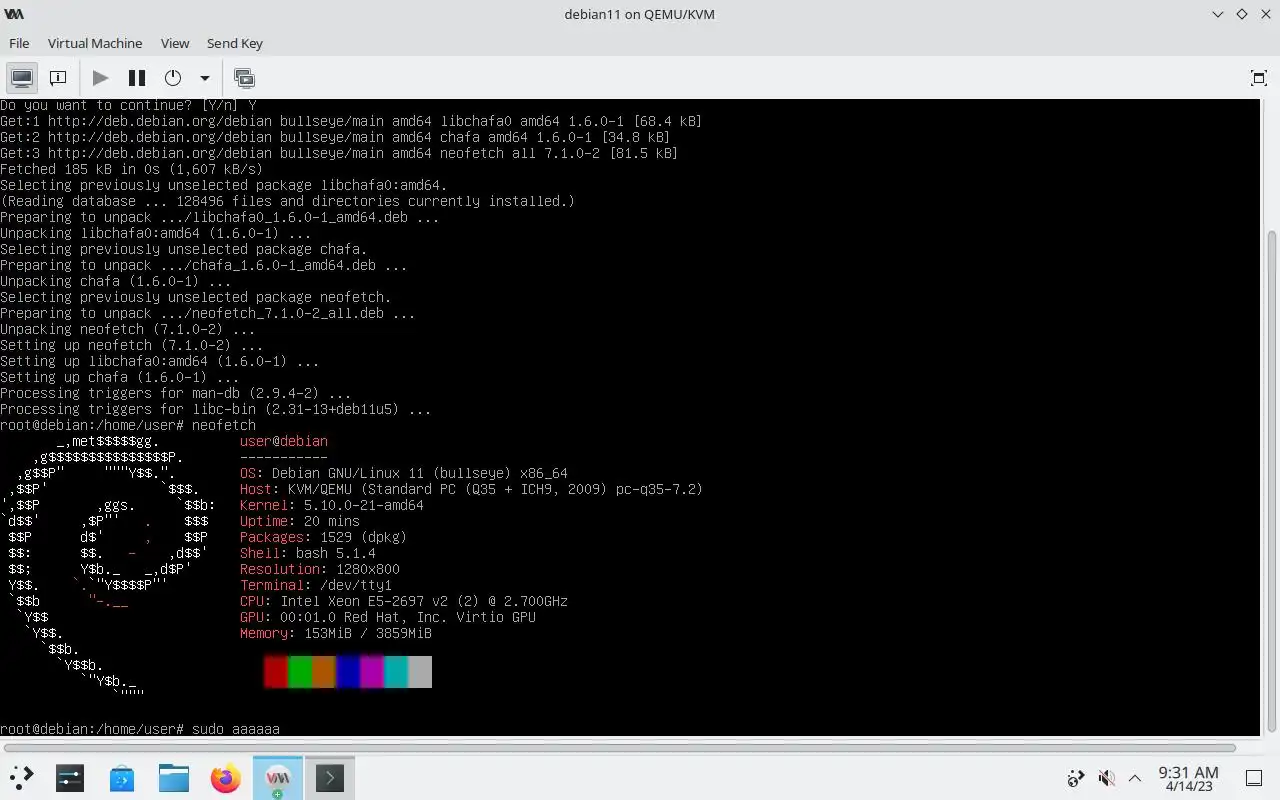Click the green neofetch color block
Image resolution: width=1280 pixels, height=800 pixels.
pyautogui.click(x=300, y=672)
